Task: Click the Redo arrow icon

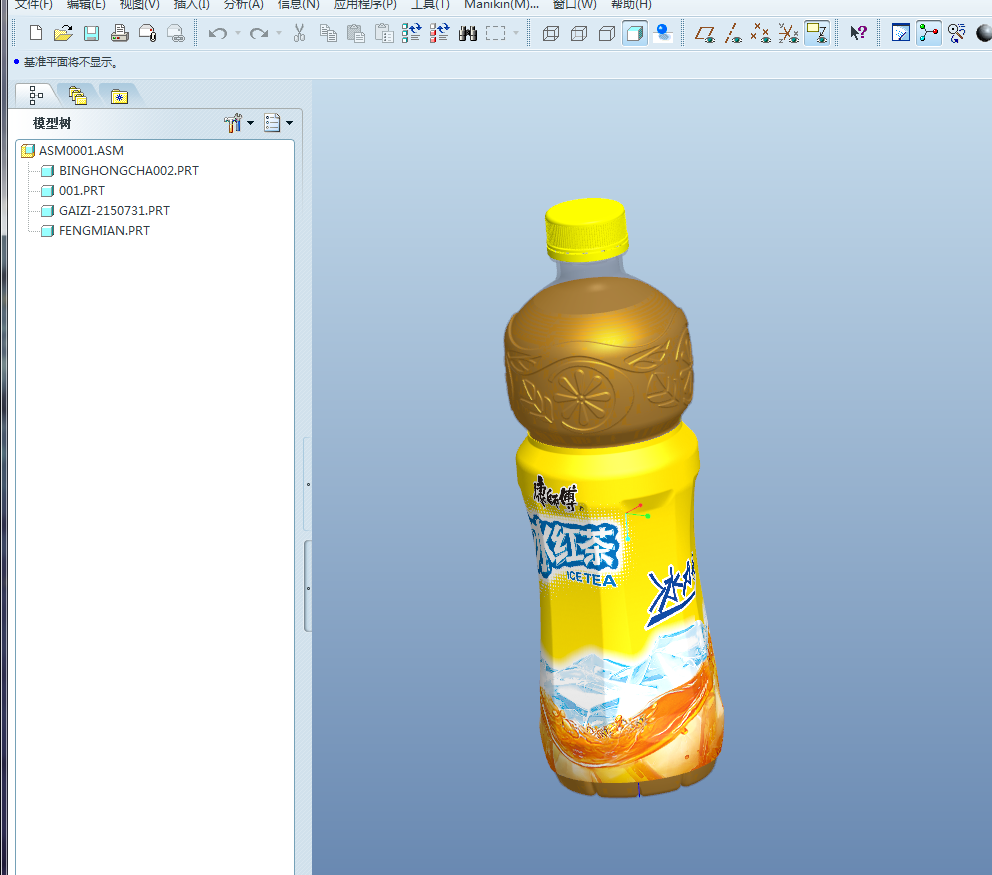Action: (259, 33)
